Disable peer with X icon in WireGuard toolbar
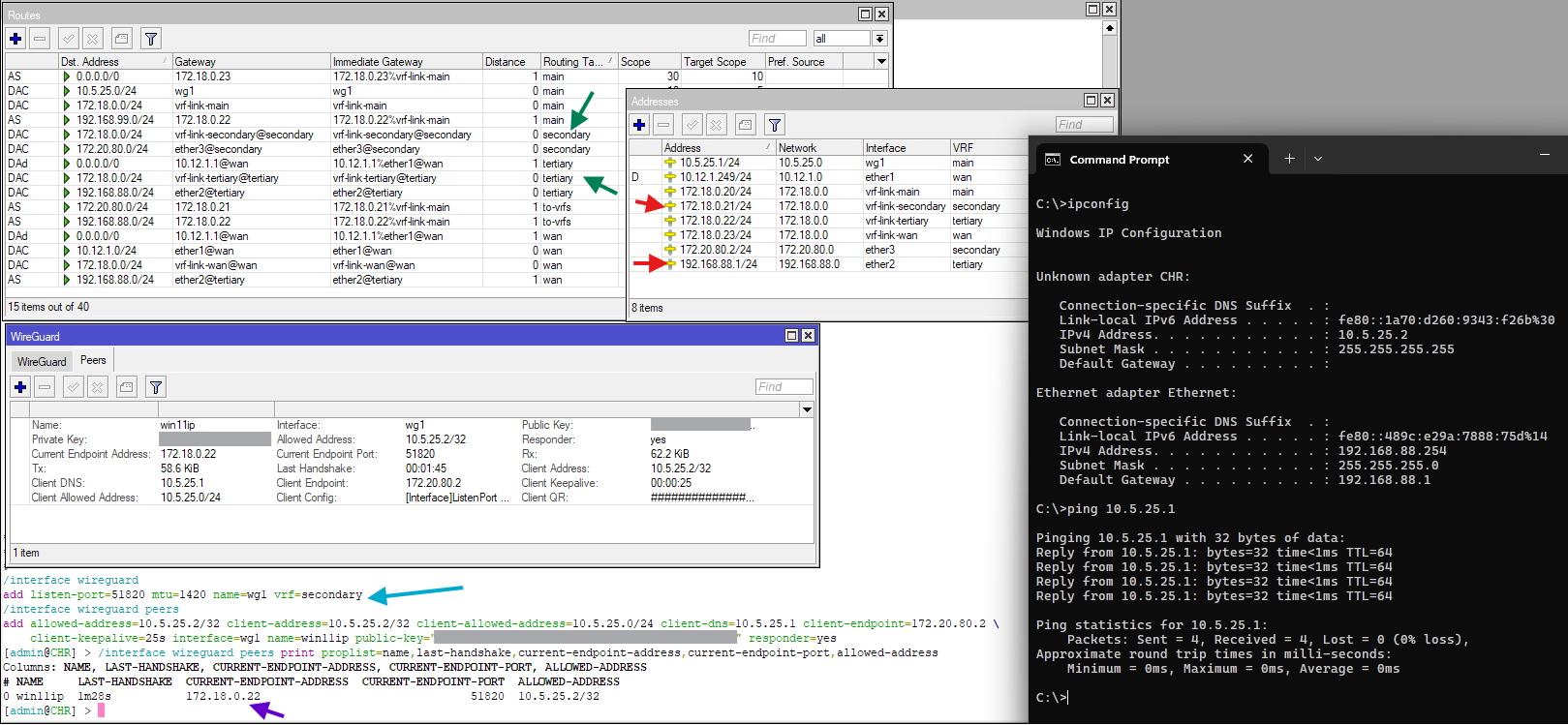 pos(97,387)
